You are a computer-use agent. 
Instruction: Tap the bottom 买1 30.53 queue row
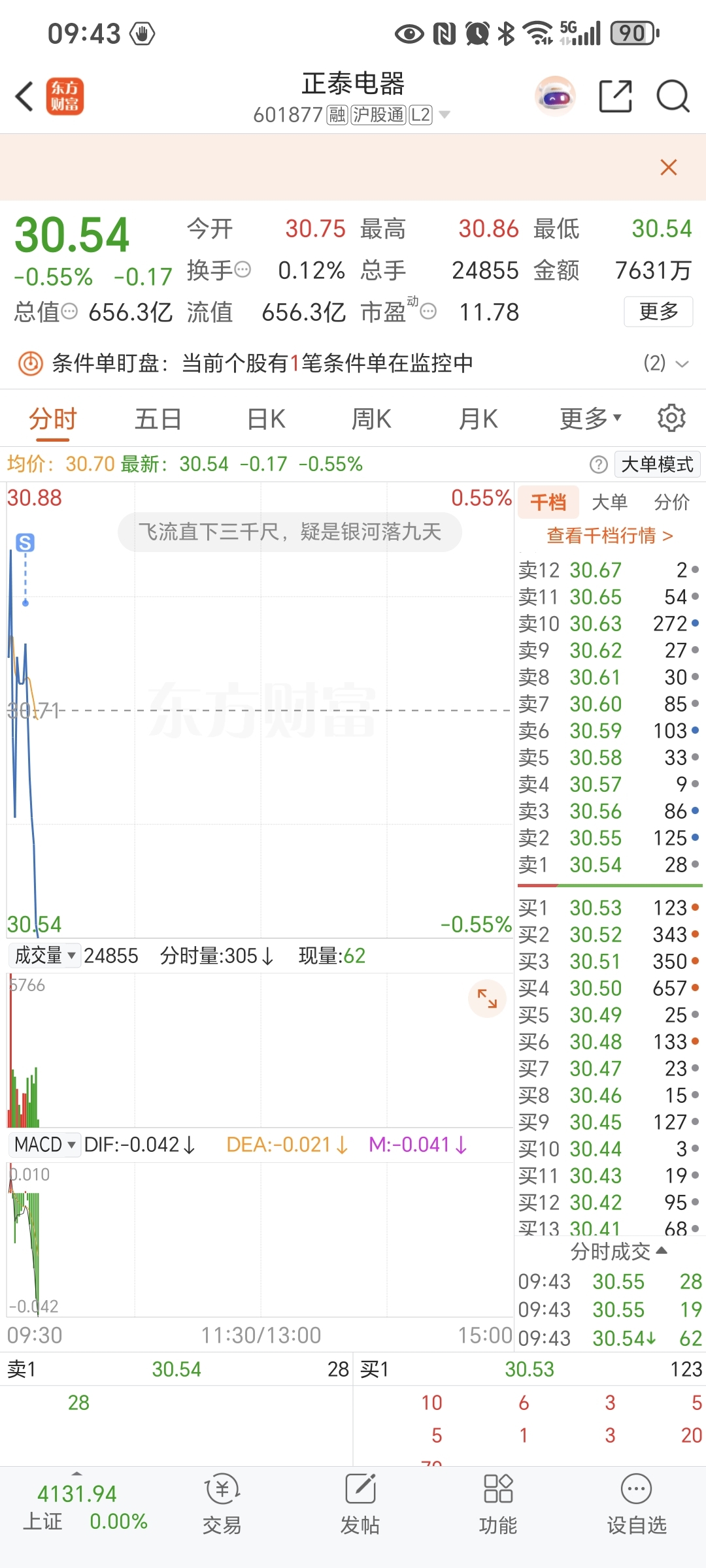tap(530, 1369)
